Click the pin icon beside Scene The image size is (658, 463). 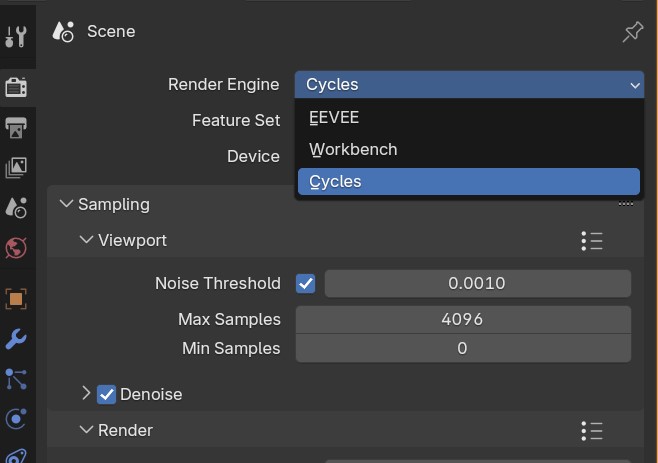tap(632, 32)
